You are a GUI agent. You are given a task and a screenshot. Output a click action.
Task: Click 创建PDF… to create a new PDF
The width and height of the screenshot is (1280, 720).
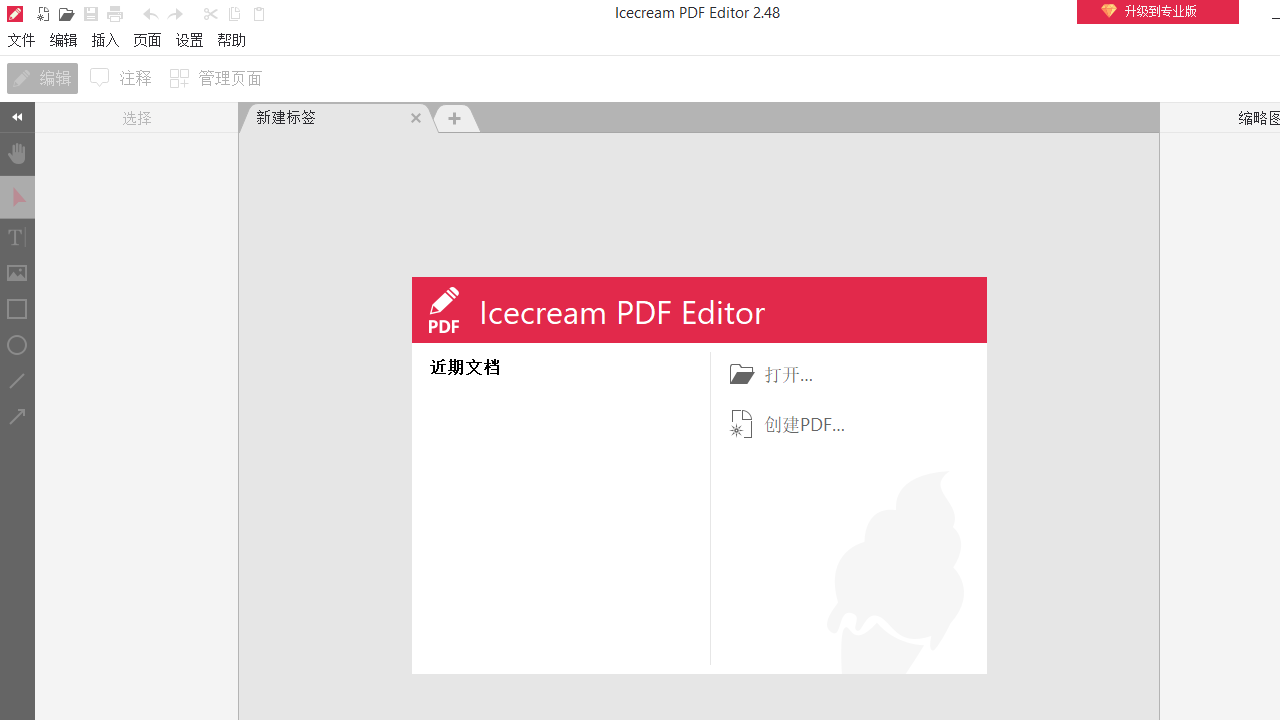click(x=805, y=424)
